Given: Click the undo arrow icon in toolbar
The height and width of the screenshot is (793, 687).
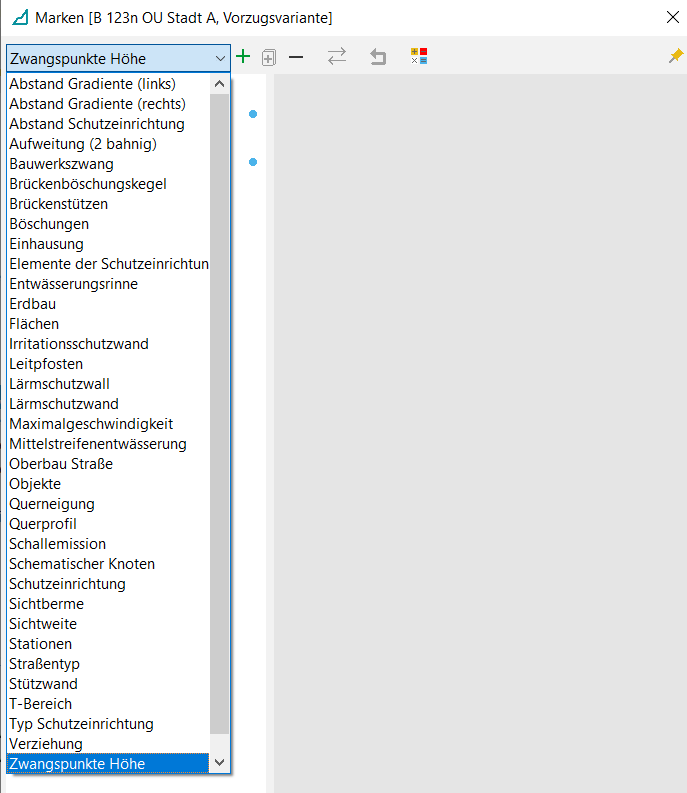Looking at the screenshot, I should [x=378, y=58].
